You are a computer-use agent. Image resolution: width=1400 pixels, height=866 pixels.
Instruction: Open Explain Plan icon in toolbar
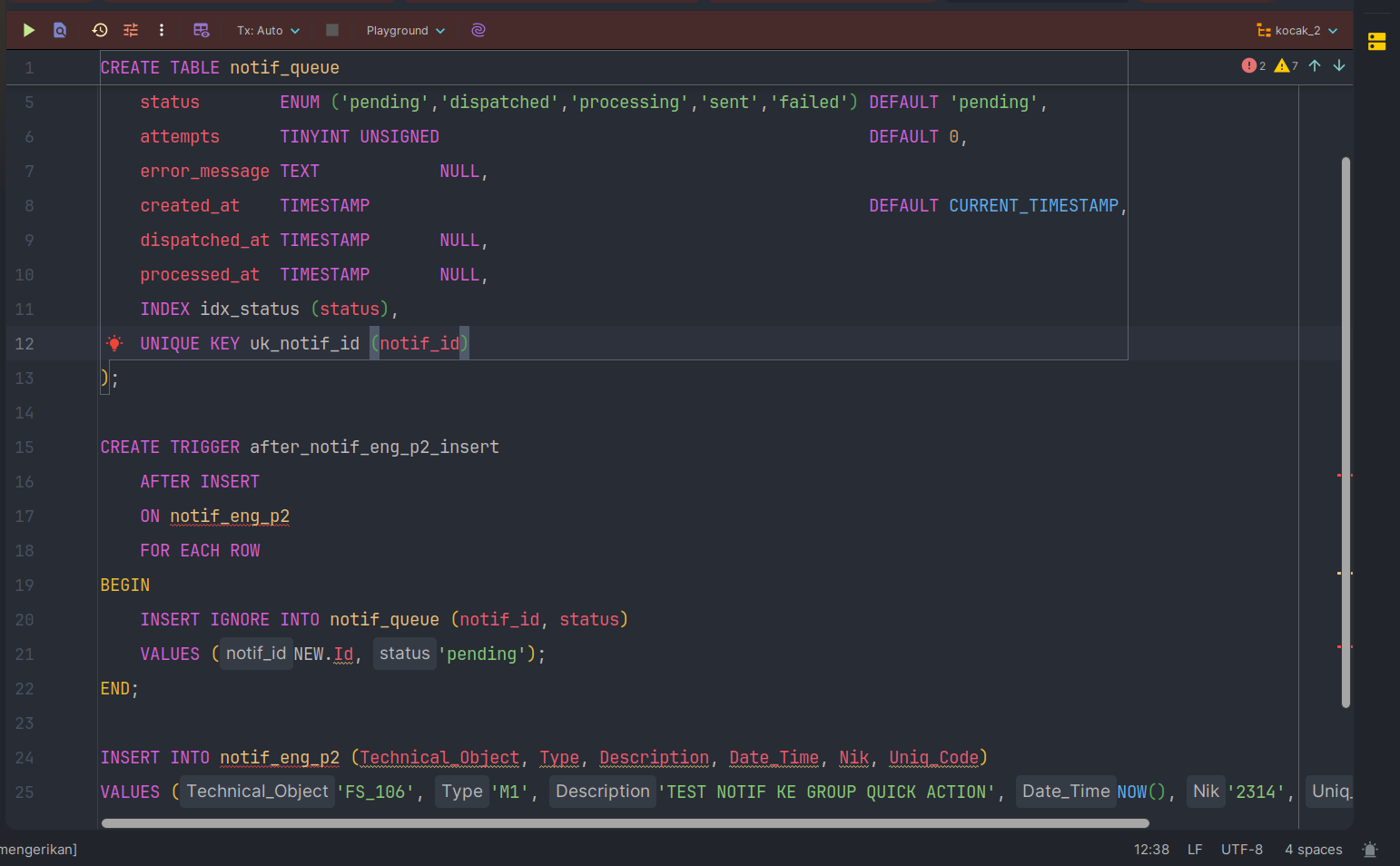[x=60, y=30]
